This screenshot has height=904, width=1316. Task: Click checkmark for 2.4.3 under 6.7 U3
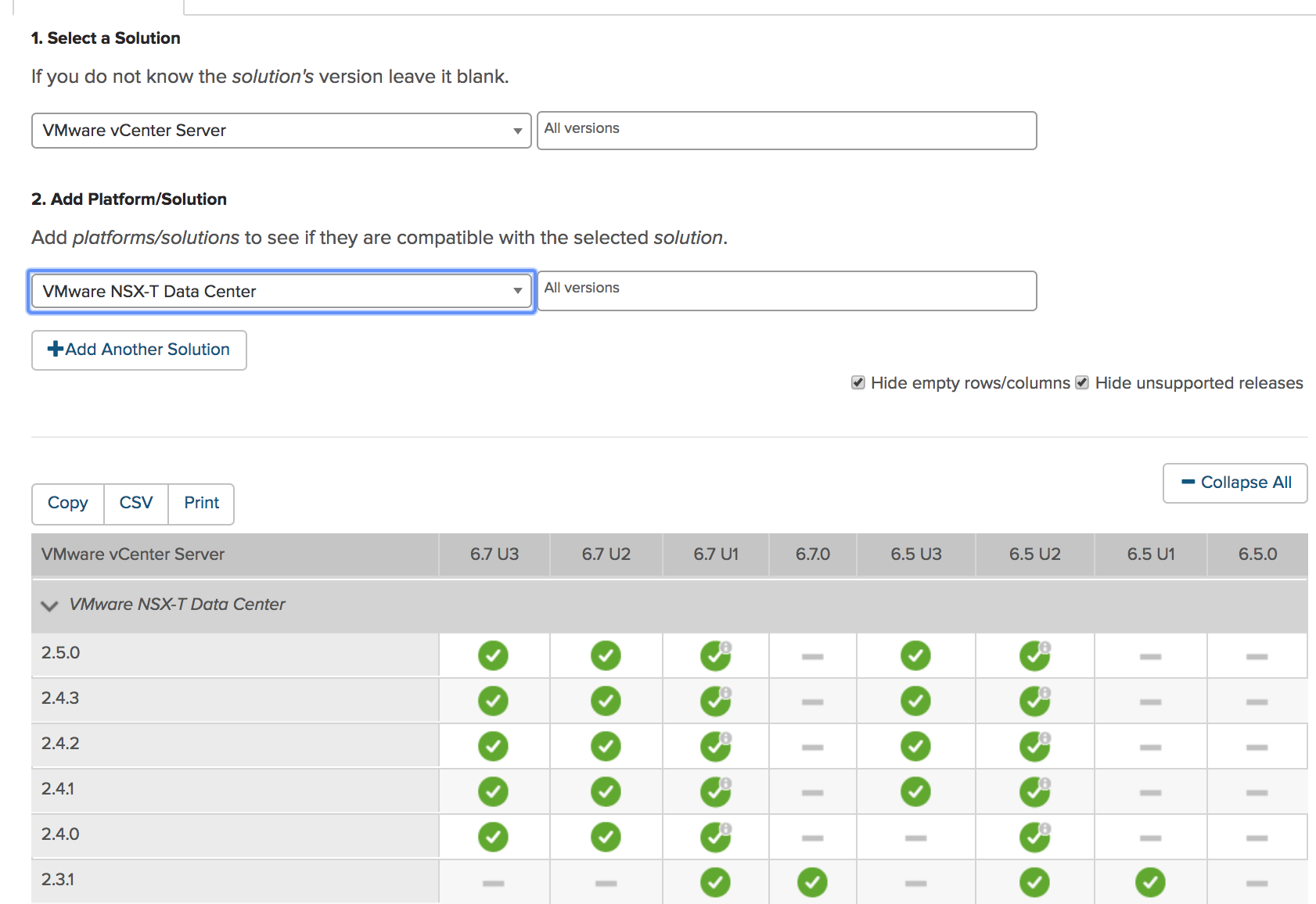click(493, 701)
